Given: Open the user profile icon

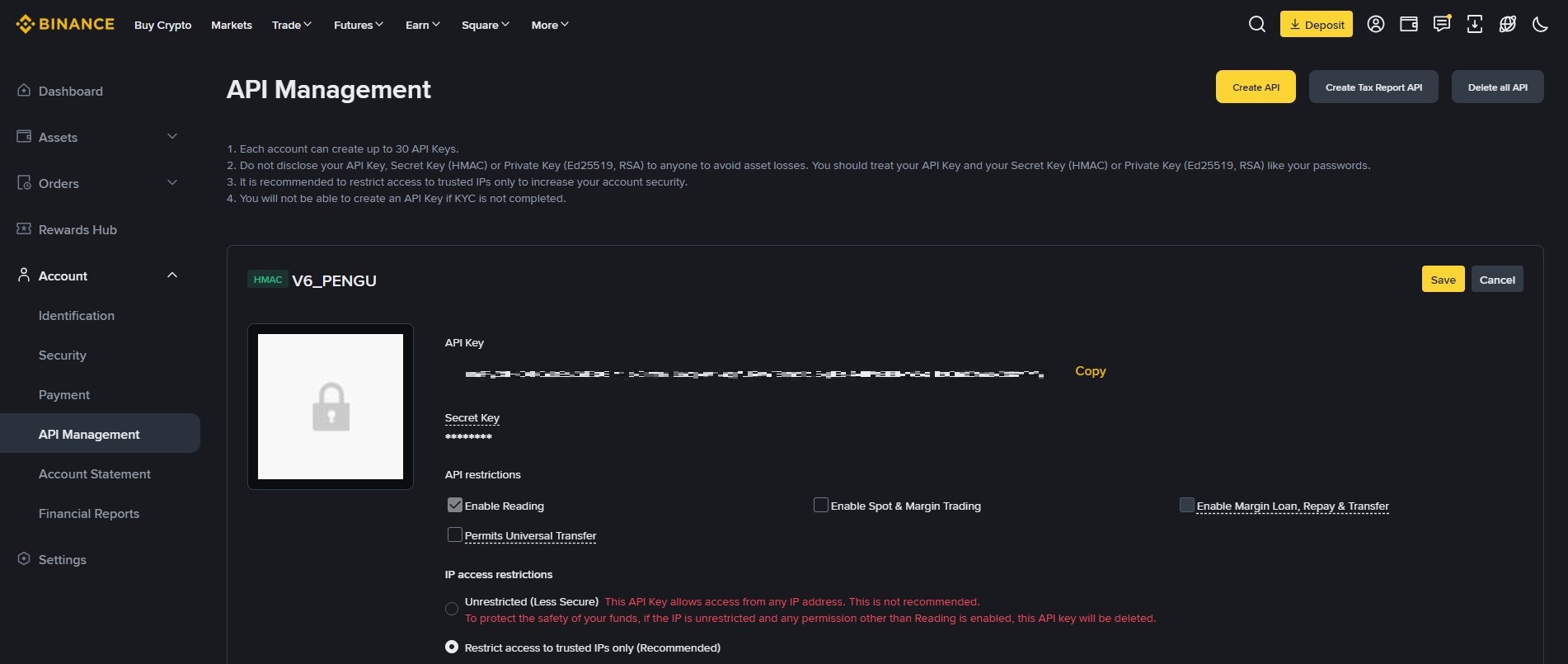Looking at the screenshot, I should [x=1376, y=25].
